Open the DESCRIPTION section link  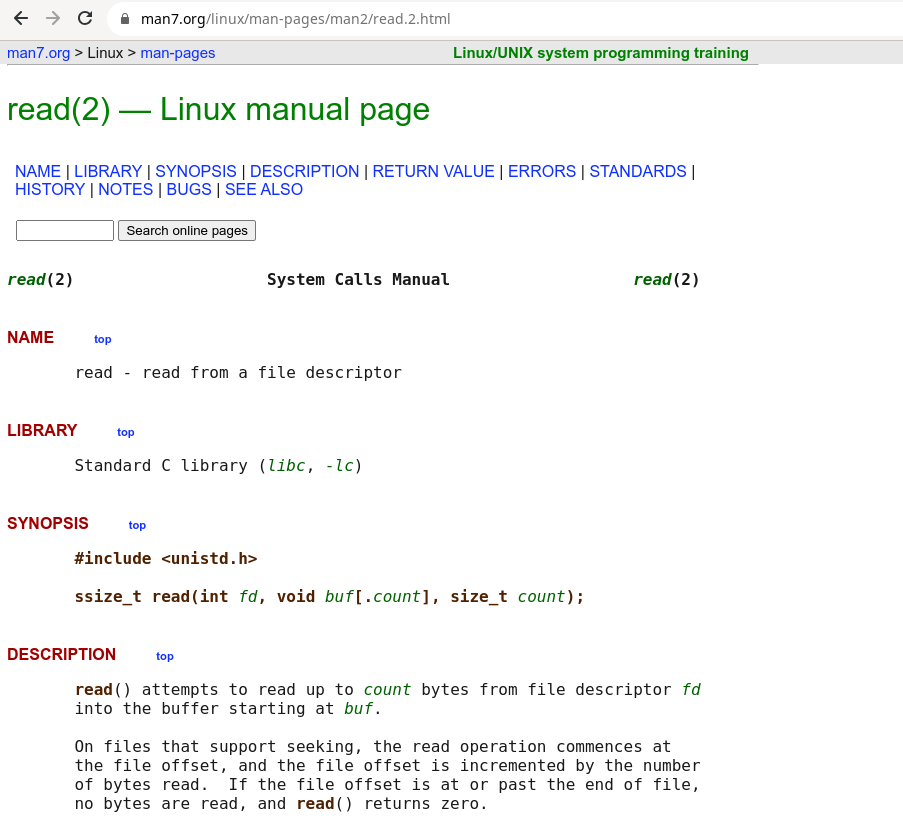[304, 171]
